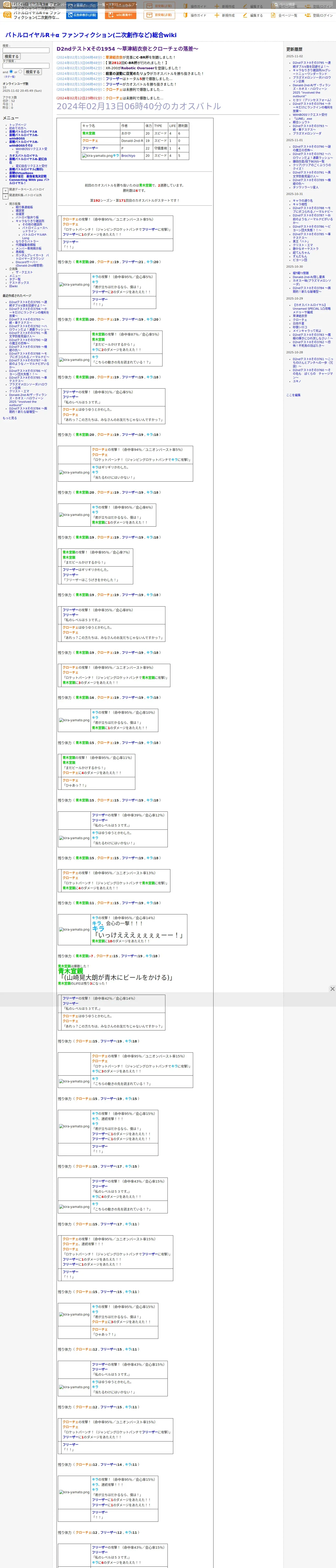
Task: Open the キャラなりきり雑談所 link
Action: coord(30,221)
